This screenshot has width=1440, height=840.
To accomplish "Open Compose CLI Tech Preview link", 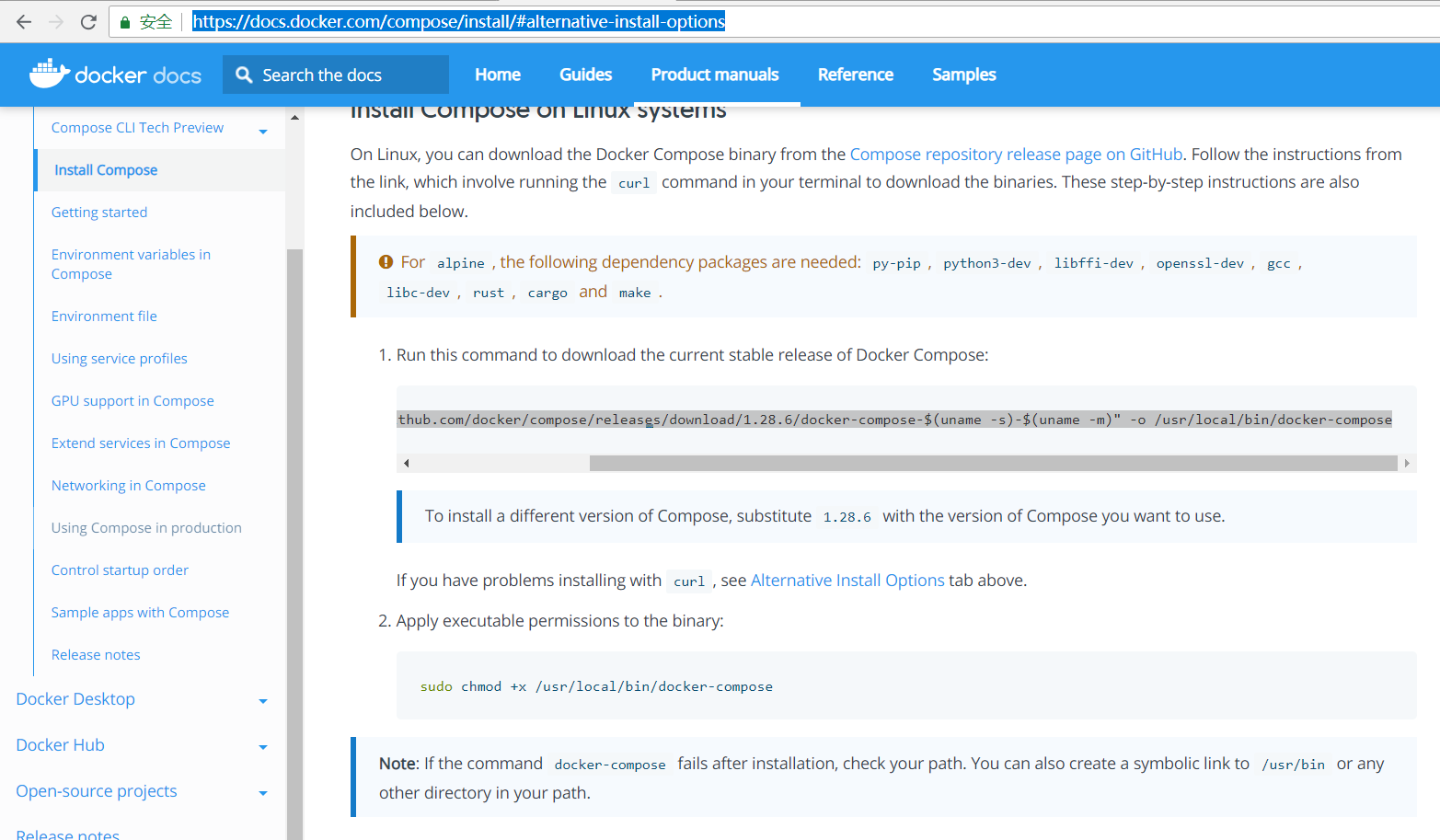I will [x=137, y=128].
